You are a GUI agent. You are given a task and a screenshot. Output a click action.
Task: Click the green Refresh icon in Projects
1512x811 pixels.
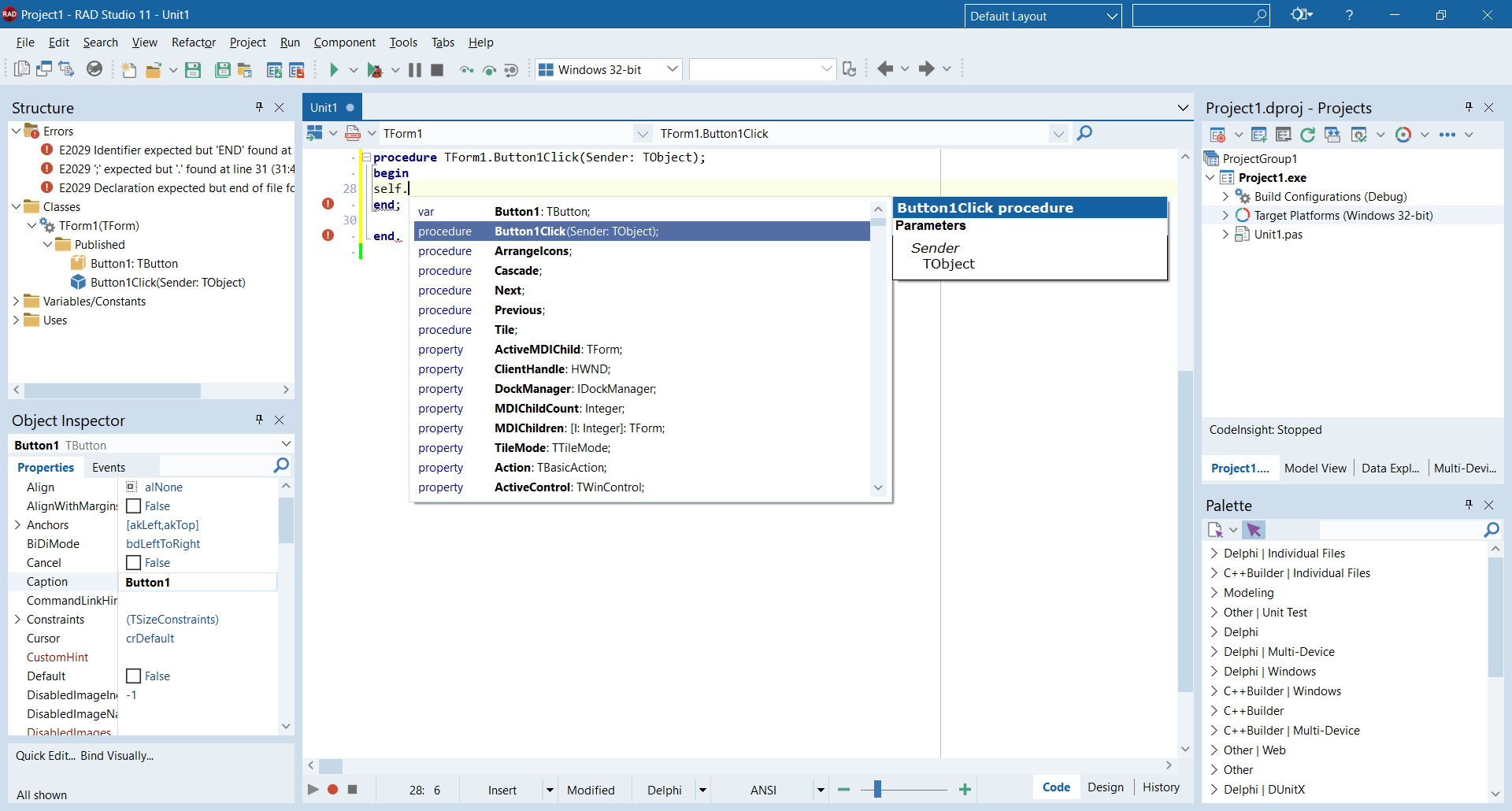point(1308,135)
